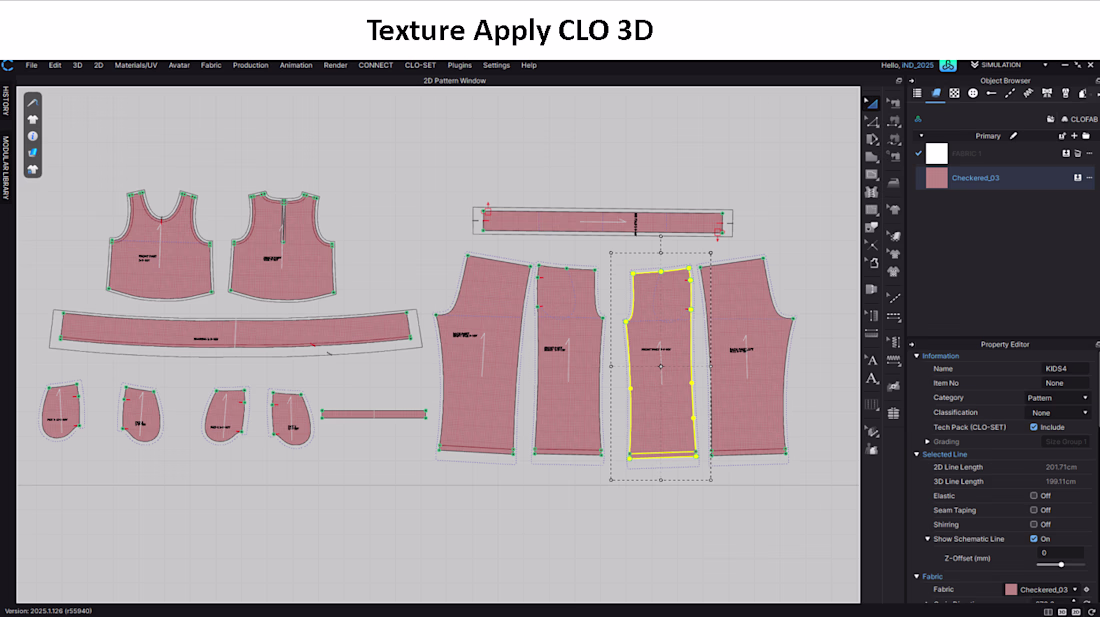Open the Fabric dropdown showing Checkered_03
The height and width of the screenshot is (617, 1100).
click(x=1041, y=590)
